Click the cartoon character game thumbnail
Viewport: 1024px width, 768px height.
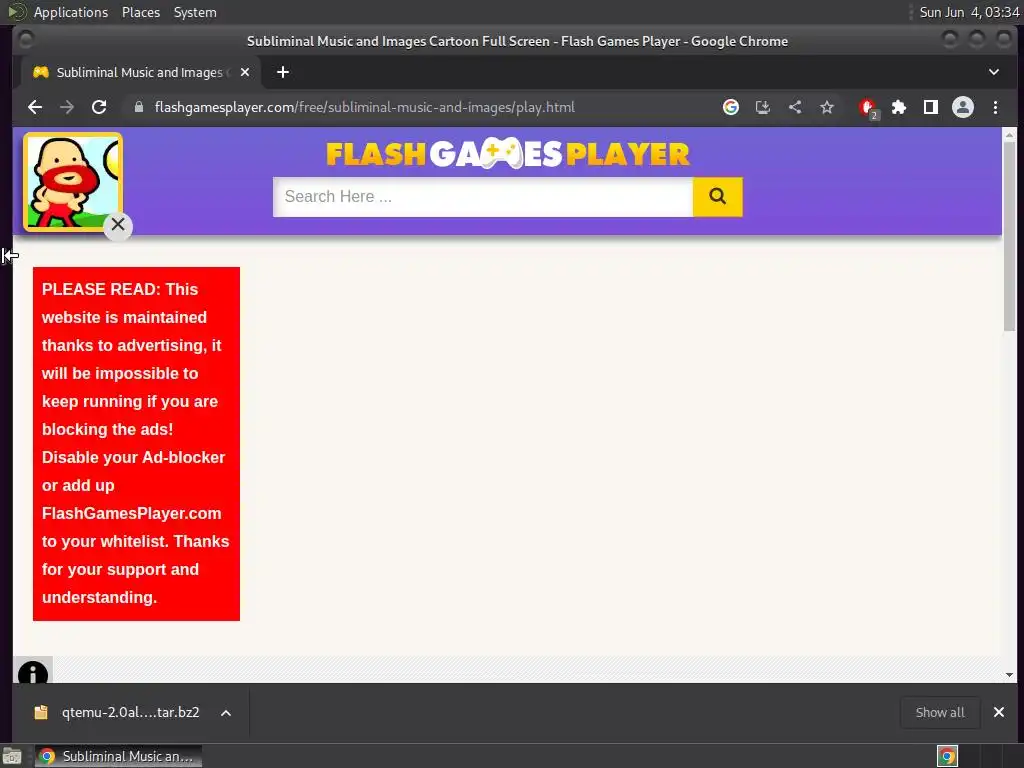click(72, 182)
